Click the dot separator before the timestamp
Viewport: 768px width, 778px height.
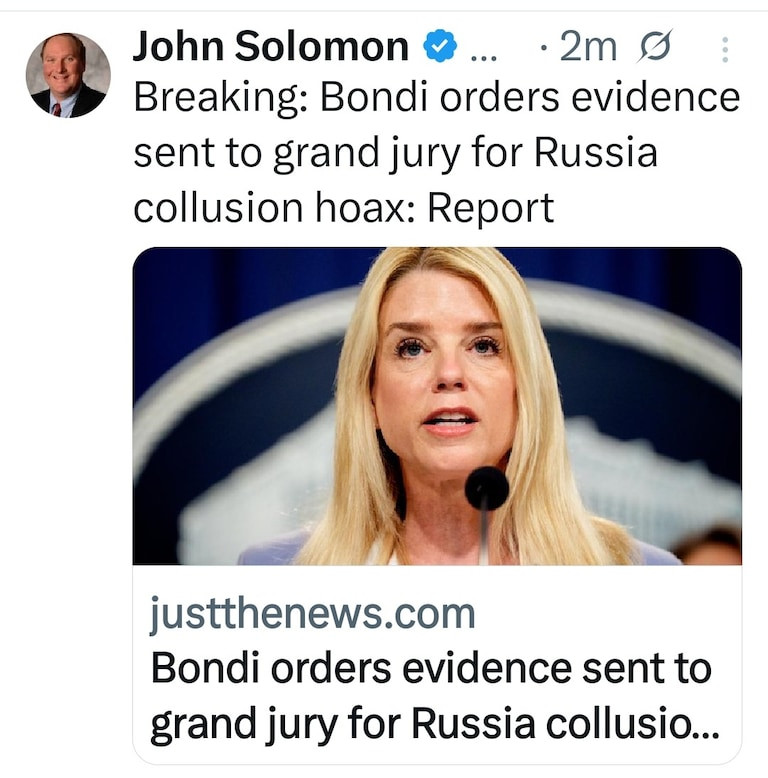click(541, 49)
